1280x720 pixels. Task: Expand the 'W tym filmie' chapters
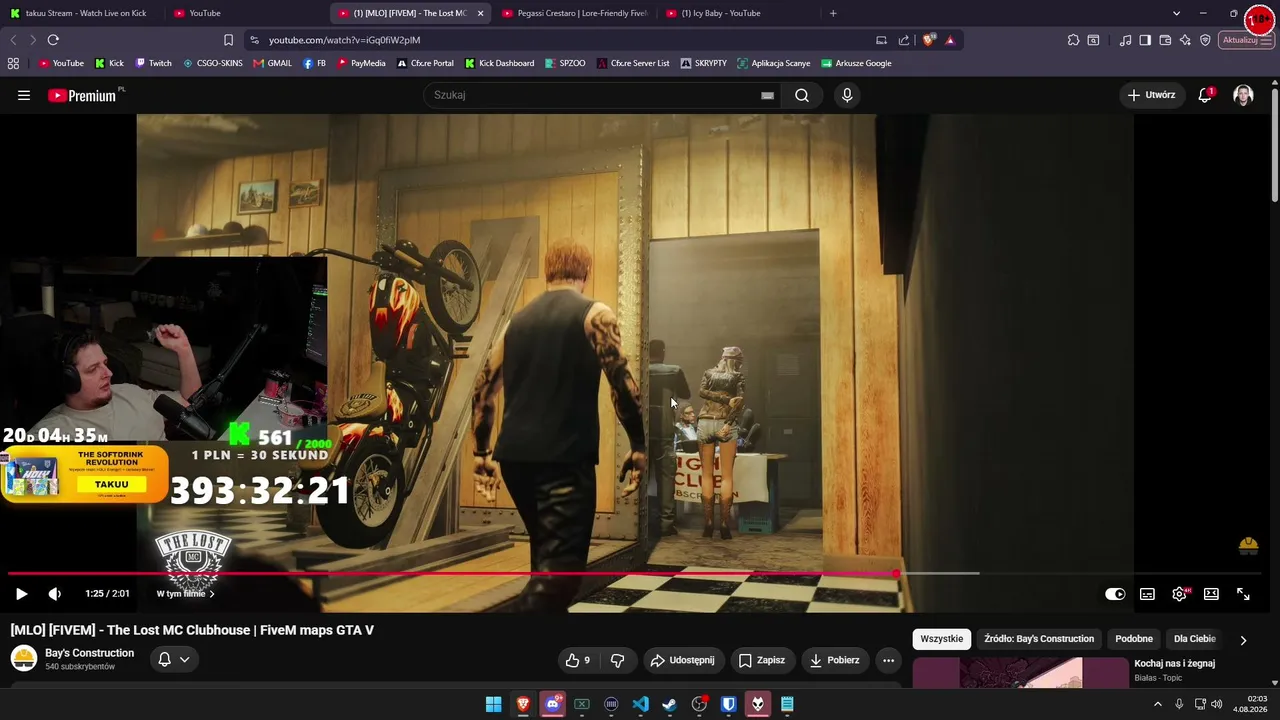[x=186, y=594]
